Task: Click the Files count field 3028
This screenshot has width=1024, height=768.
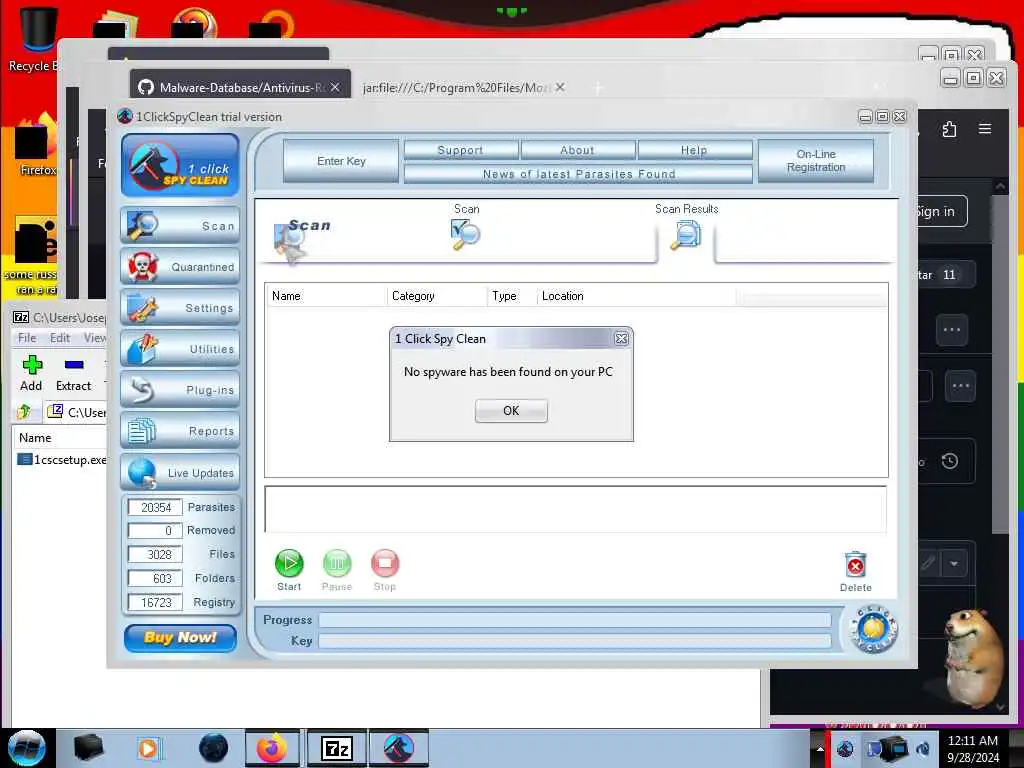Action: pyautogui.click(x=155, y=554)
